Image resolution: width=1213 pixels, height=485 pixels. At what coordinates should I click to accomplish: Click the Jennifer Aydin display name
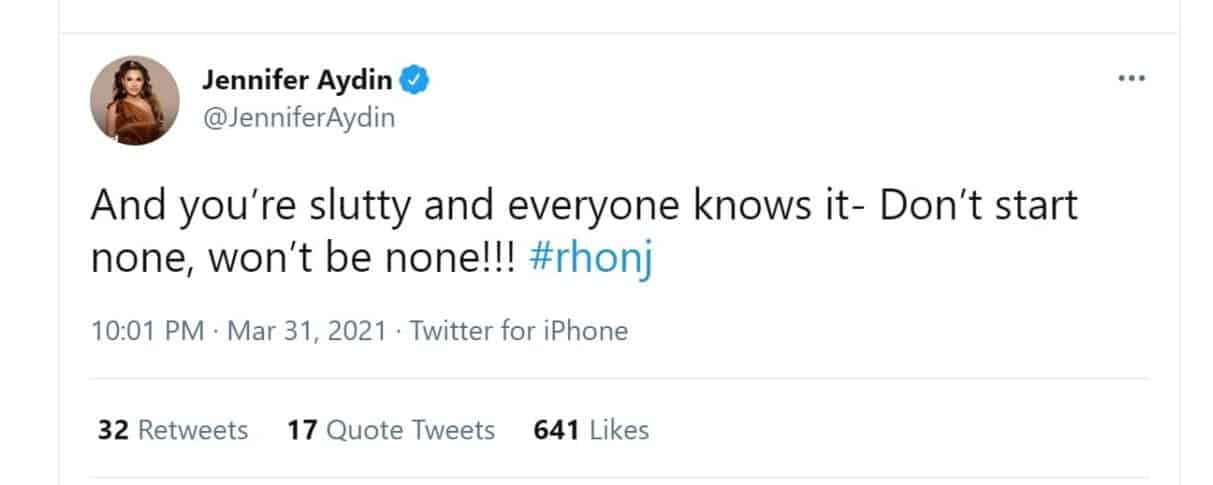pos(298,80)
